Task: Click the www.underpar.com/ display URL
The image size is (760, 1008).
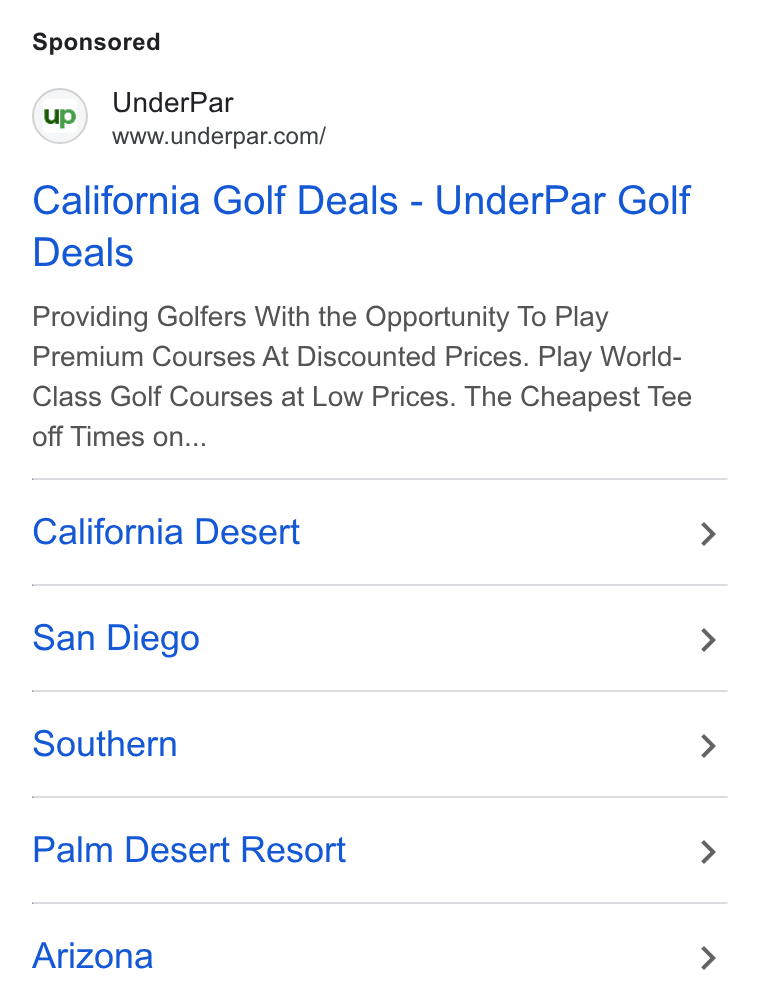Action: click(219, 136)
